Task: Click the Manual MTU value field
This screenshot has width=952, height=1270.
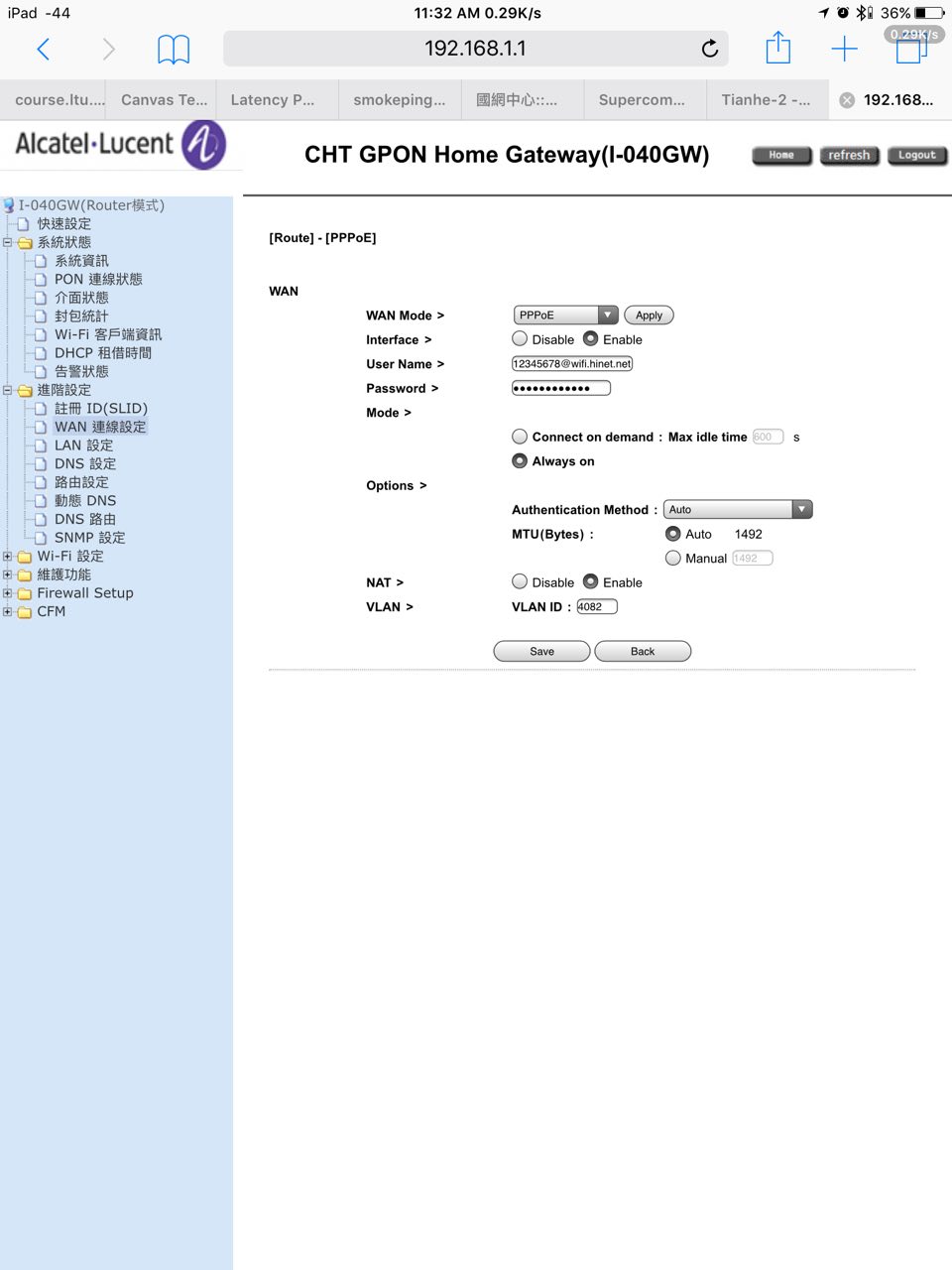Action: 752,559
